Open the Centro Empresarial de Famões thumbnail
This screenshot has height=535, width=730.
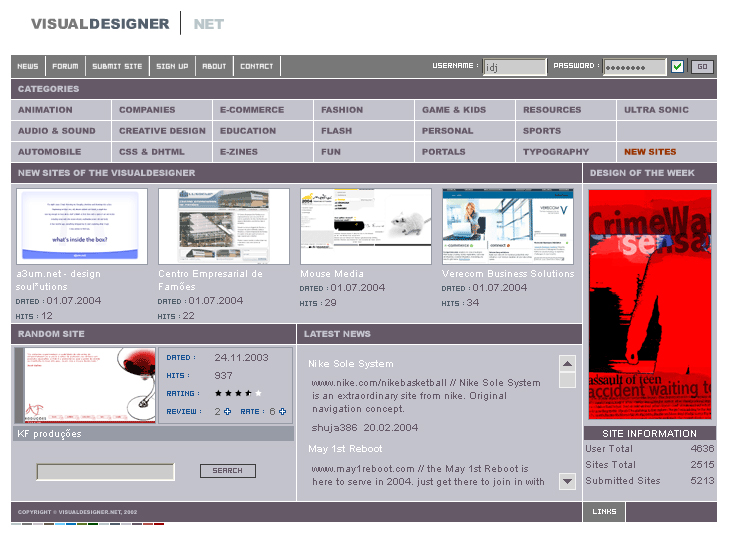(x=224, y=226)
